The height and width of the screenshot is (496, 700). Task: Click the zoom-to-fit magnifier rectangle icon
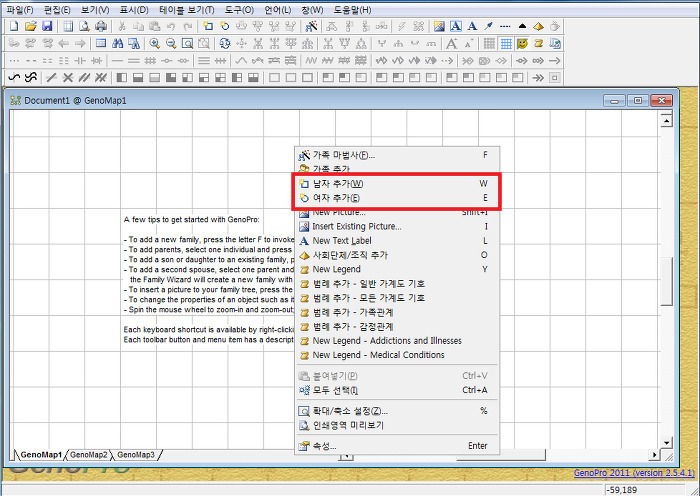click(188, 43)
